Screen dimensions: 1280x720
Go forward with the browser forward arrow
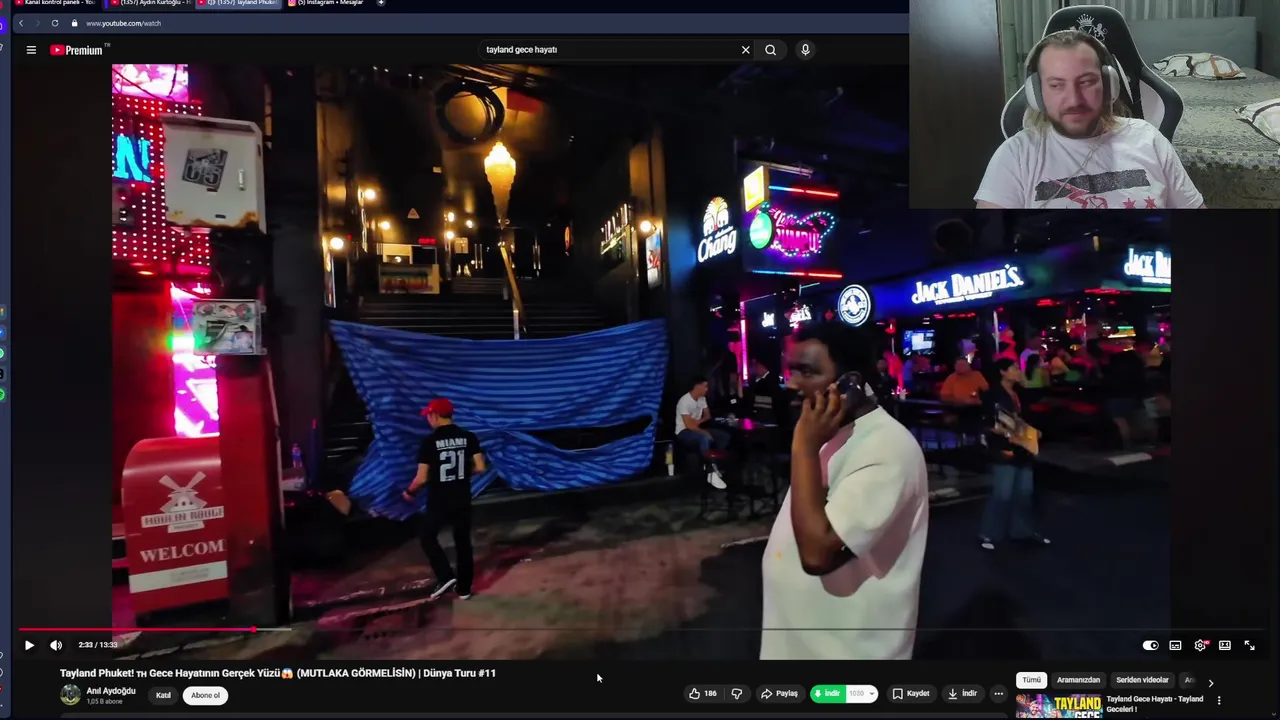point(37,23)
